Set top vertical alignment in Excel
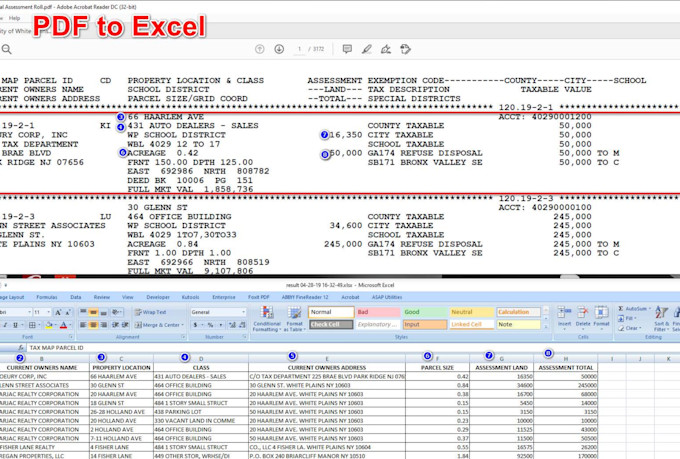This screenshot has width=680, height=459. [83, 312]
